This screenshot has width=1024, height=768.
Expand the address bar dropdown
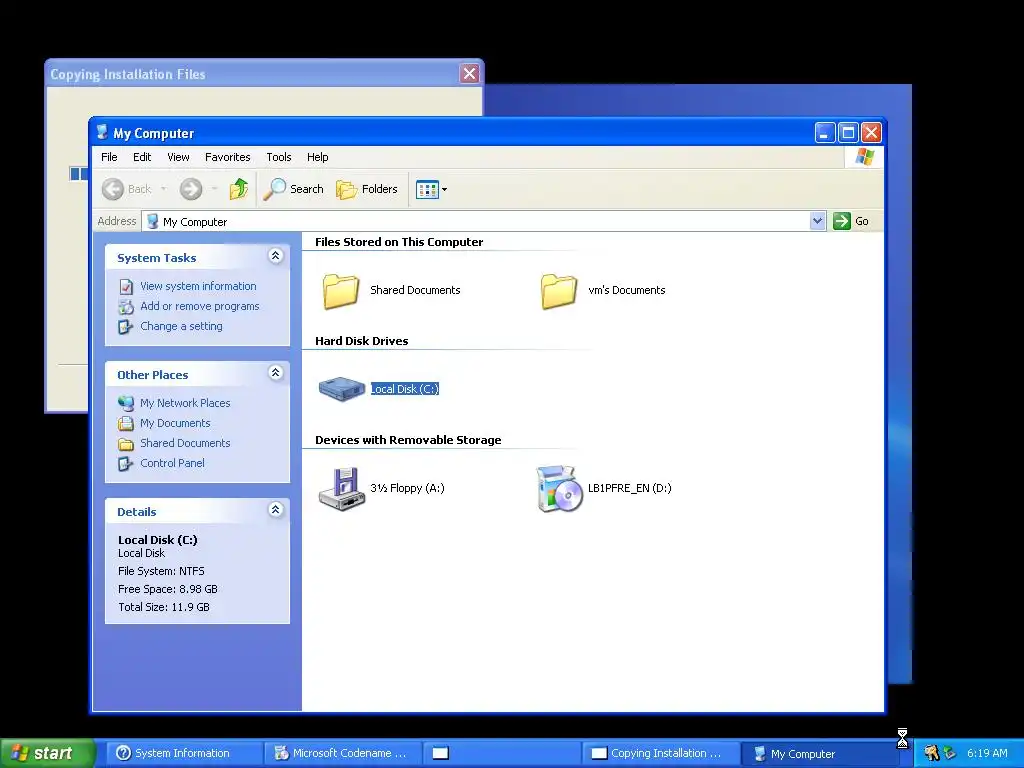click(817, 221)
